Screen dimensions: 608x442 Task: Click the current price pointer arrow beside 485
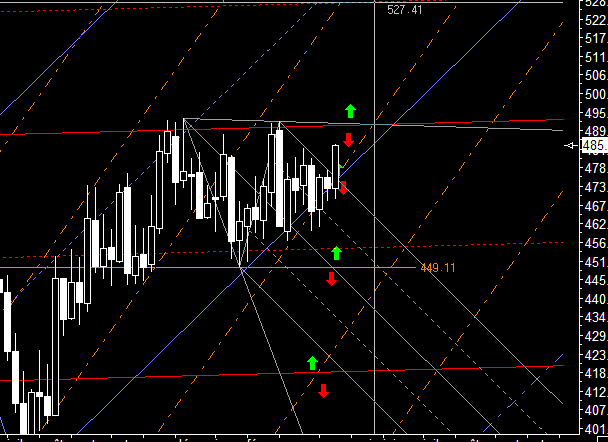click(571, 146)
